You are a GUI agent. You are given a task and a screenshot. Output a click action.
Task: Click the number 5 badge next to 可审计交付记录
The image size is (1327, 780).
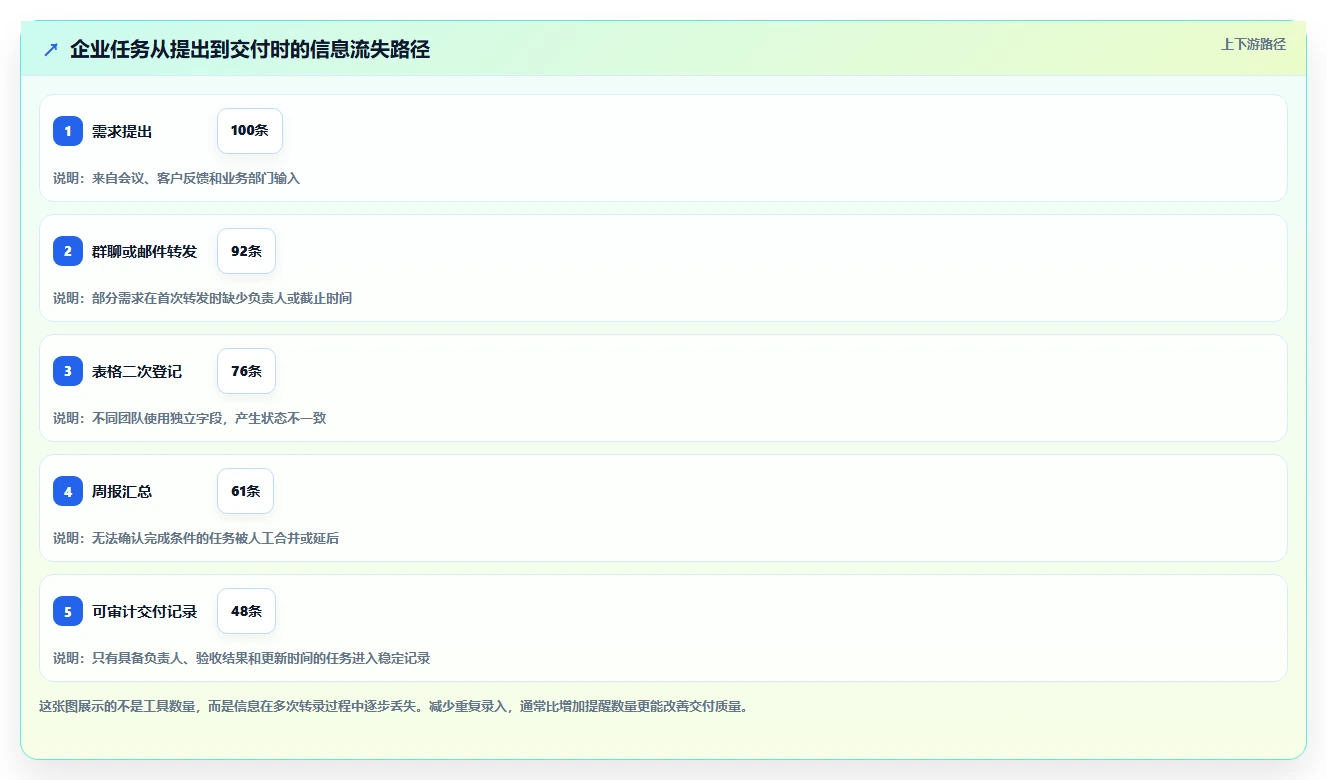[x=68, y=611]
